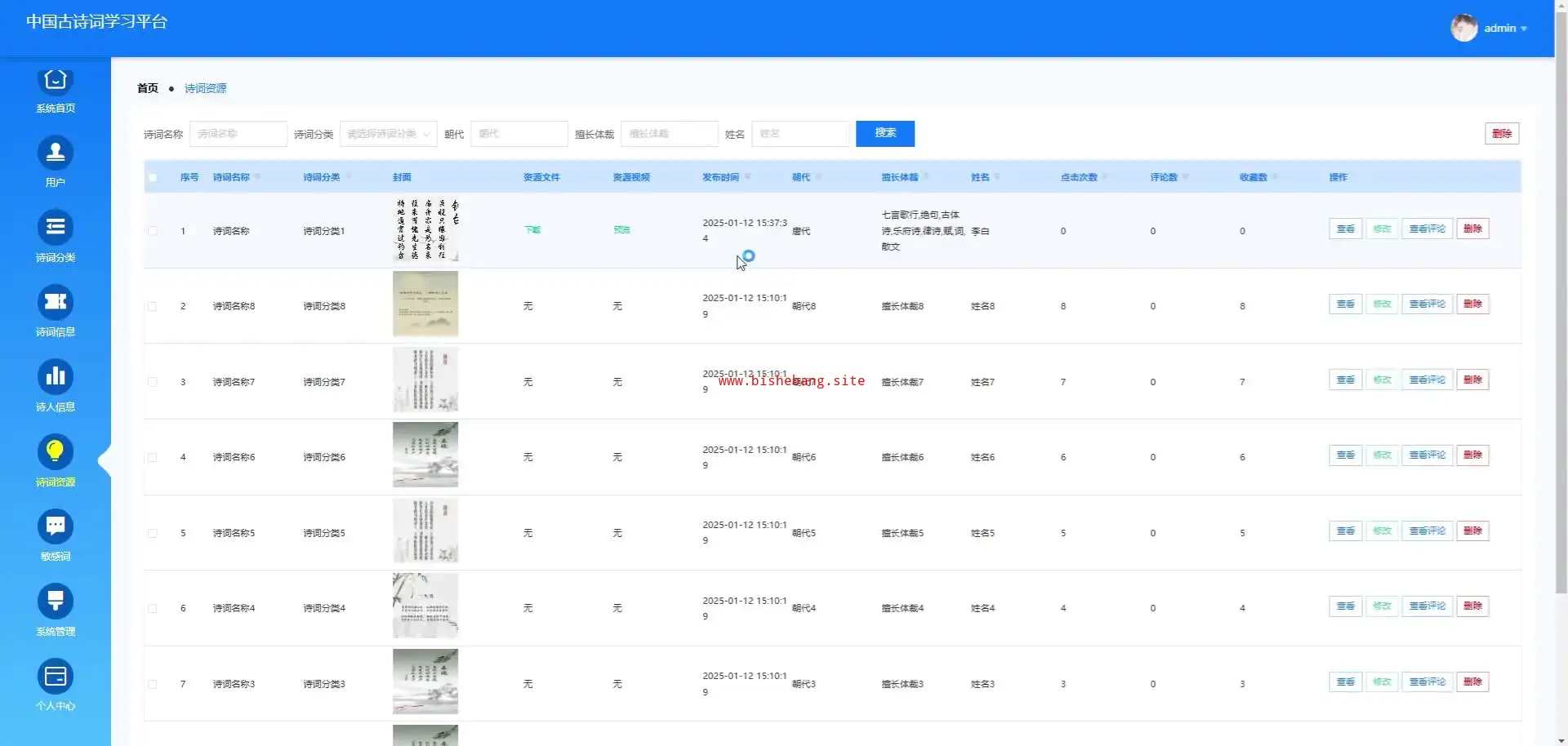Check the checkbox for row 1

[153, 231]
